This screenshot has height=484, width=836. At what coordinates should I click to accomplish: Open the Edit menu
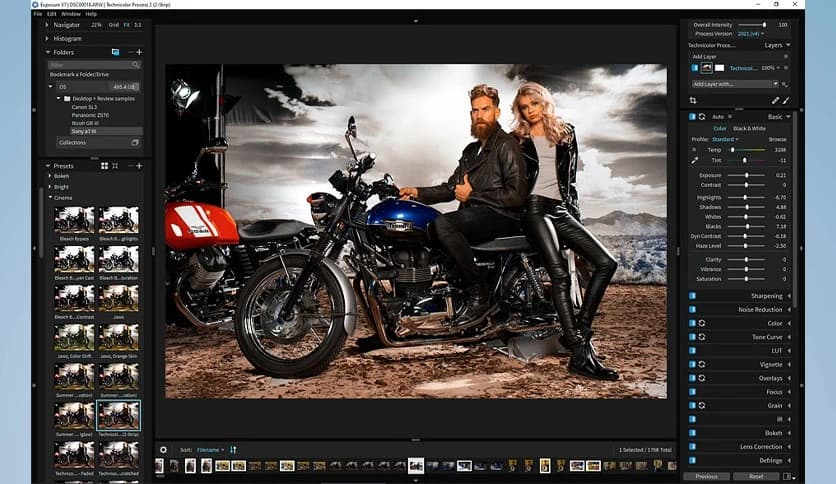tap(52, 14)
